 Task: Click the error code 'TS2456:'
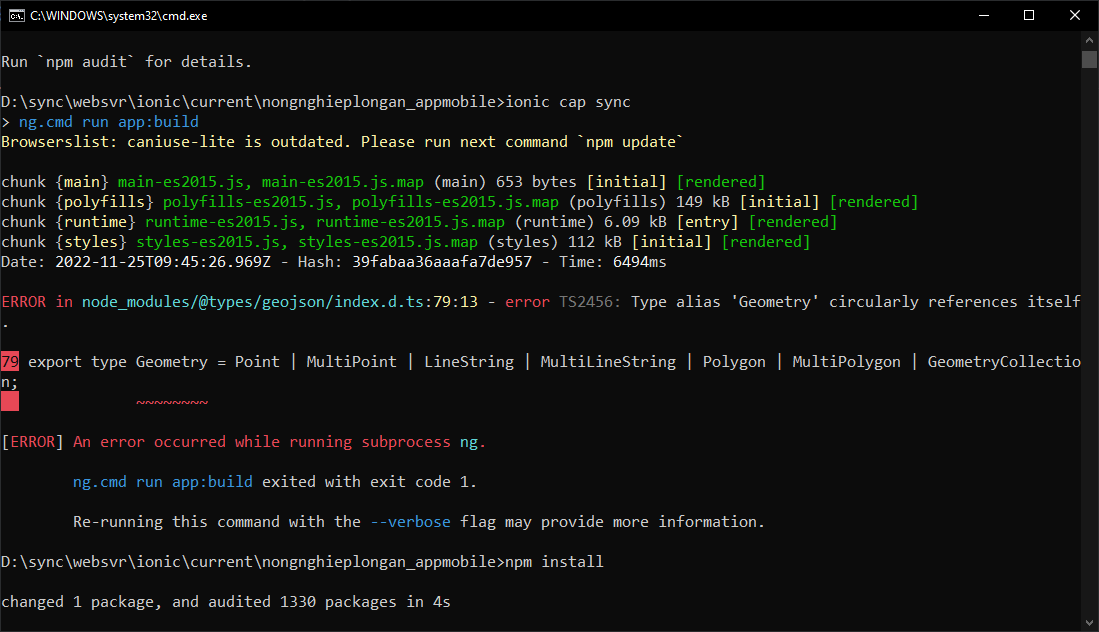[x=590, y=302]
